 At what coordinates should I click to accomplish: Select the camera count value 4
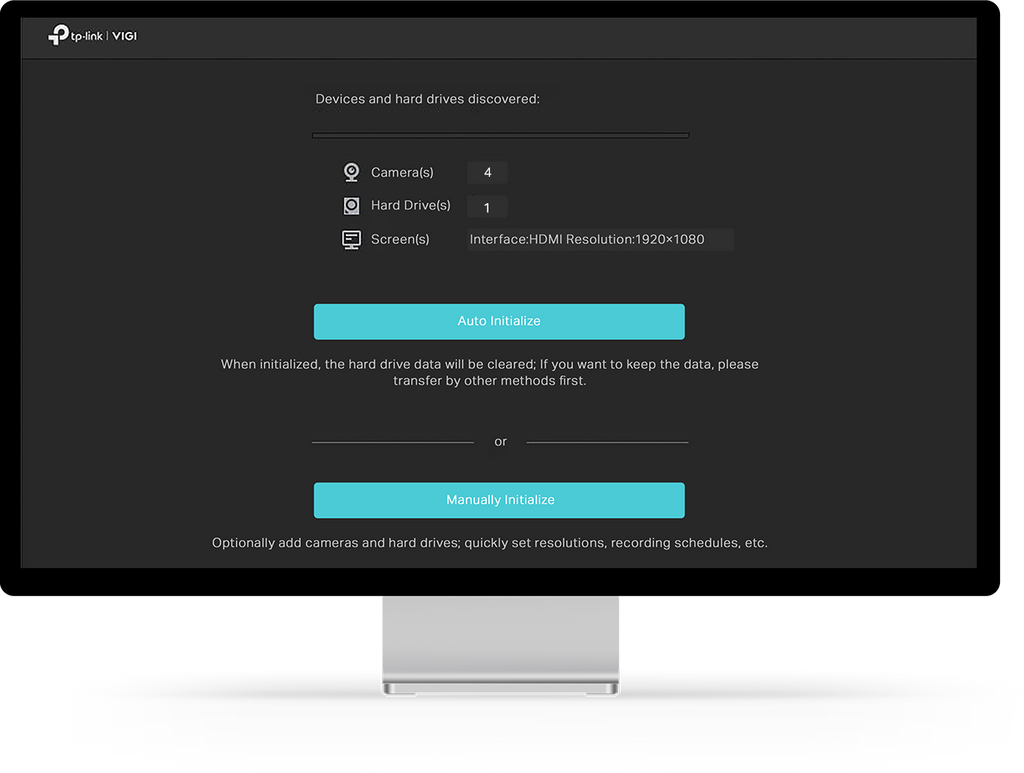(x=487, y=172)
